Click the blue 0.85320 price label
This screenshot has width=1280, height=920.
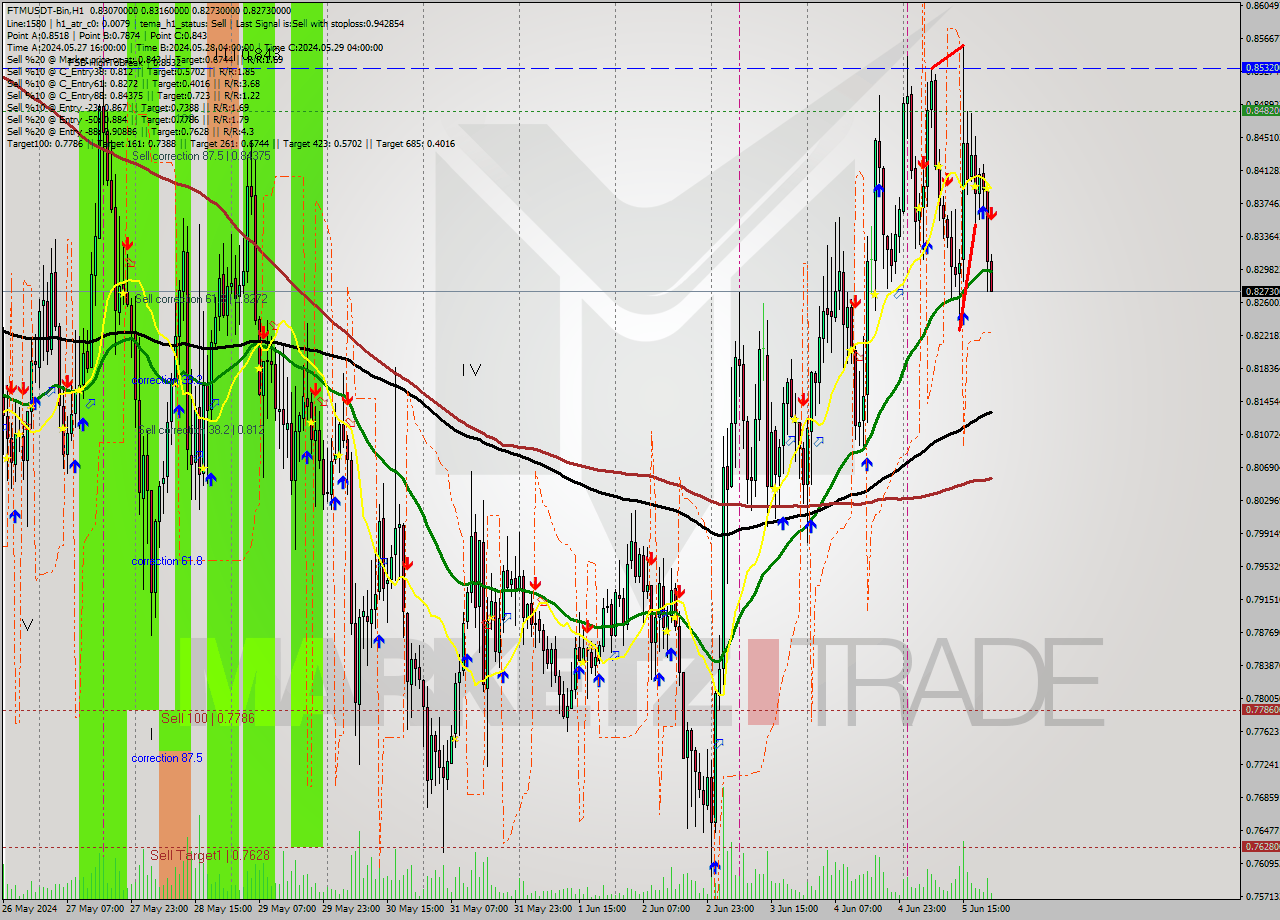1260,68
